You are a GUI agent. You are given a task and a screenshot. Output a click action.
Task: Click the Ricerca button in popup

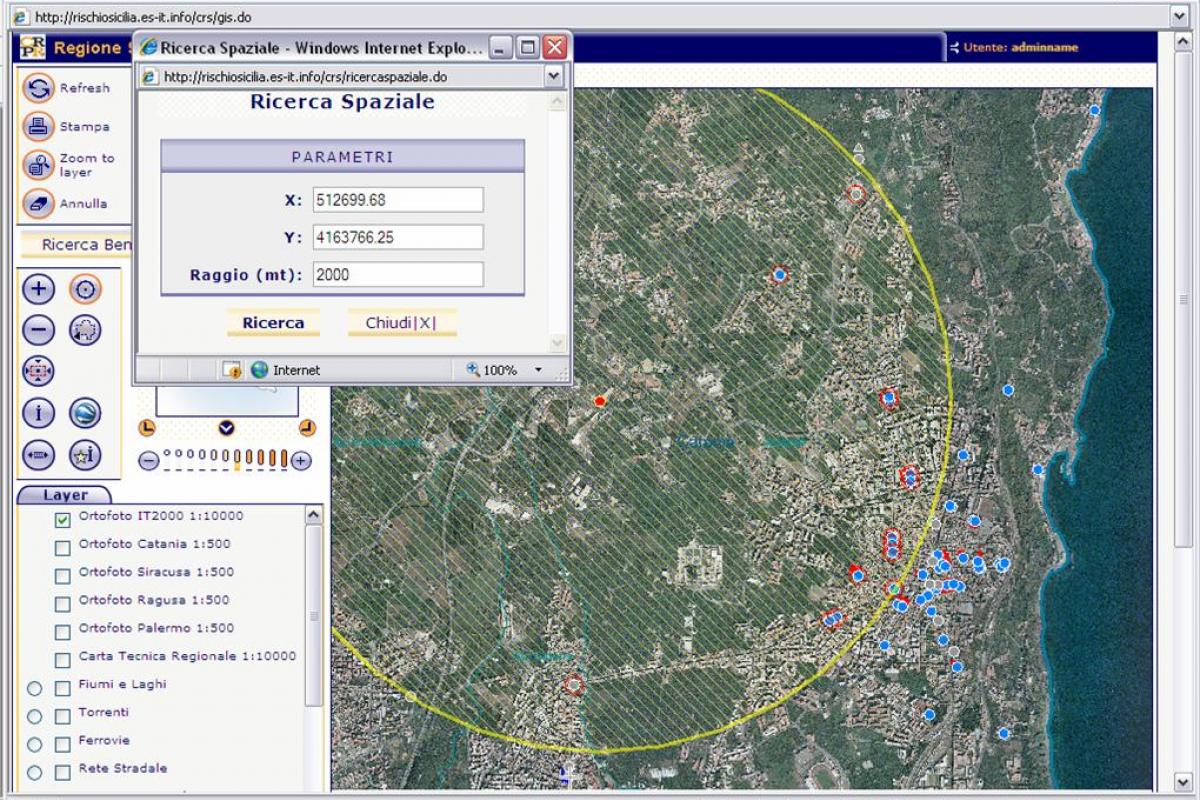(273, 323)
